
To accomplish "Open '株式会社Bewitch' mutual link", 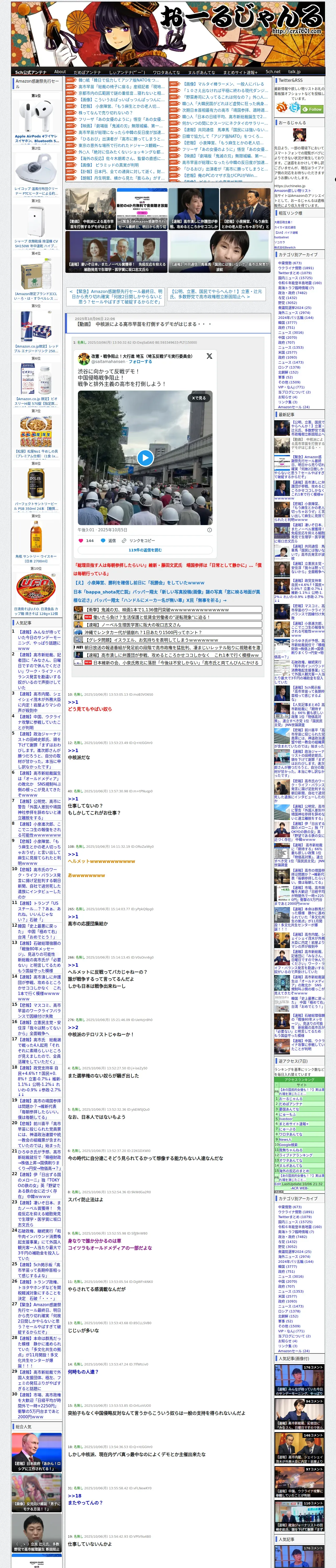I will (285, 247).
